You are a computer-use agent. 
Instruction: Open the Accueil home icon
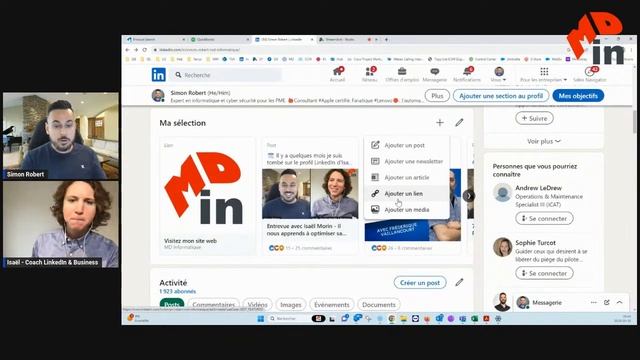338,74
